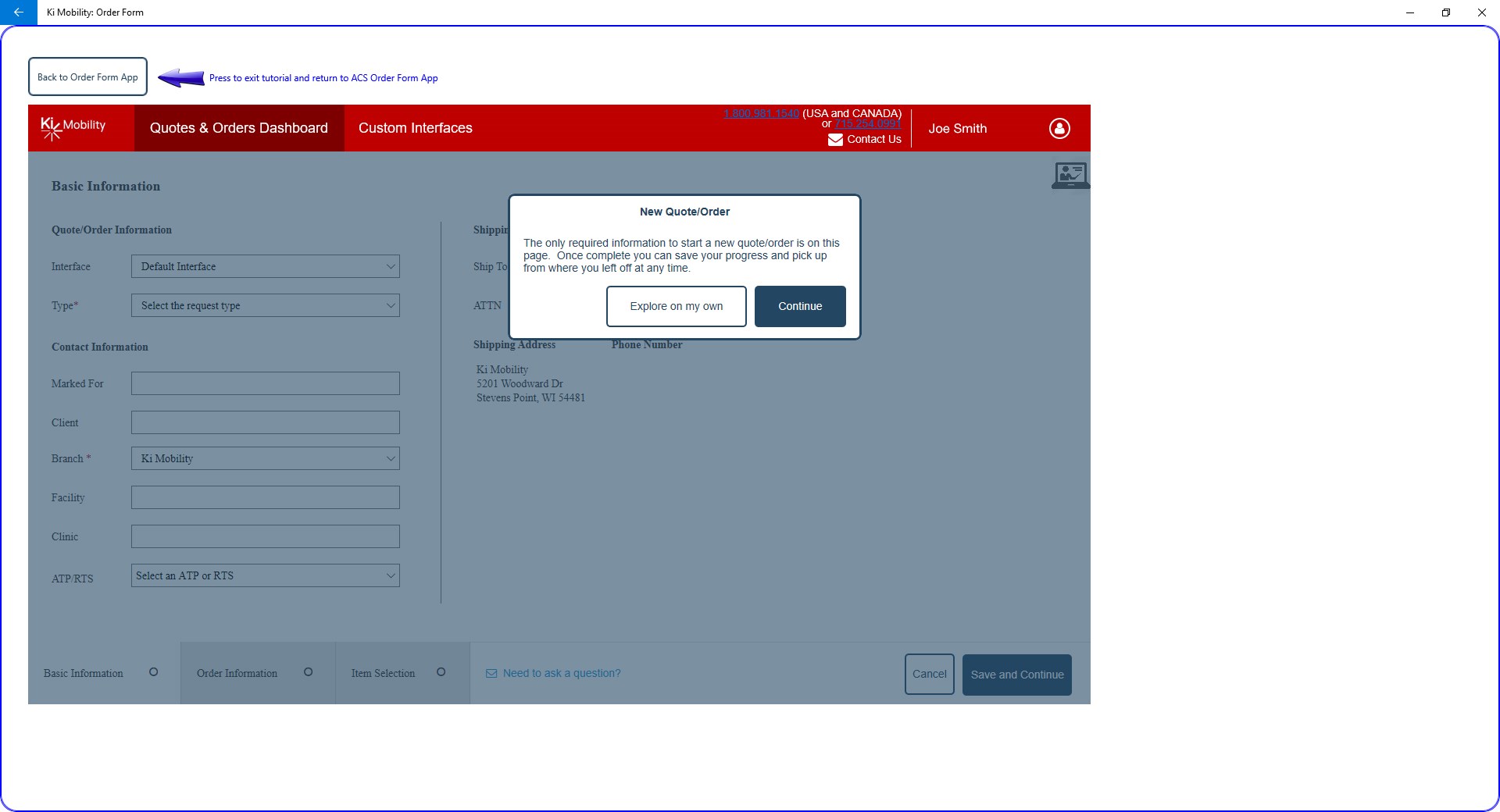The width and height of the screenshot is (1500, 812).
Task: Open the user account icon
Action: point(1059,128)
